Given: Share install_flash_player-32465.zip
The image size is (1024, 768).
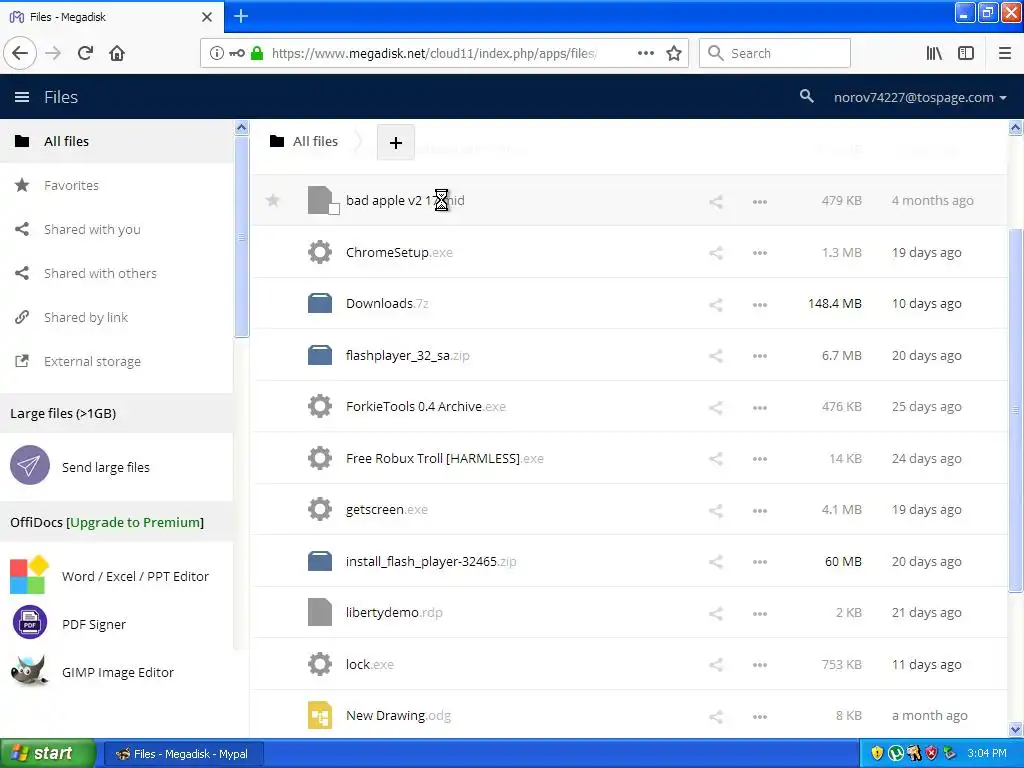Looking at the screenshot, I should (x=716, y=562).
